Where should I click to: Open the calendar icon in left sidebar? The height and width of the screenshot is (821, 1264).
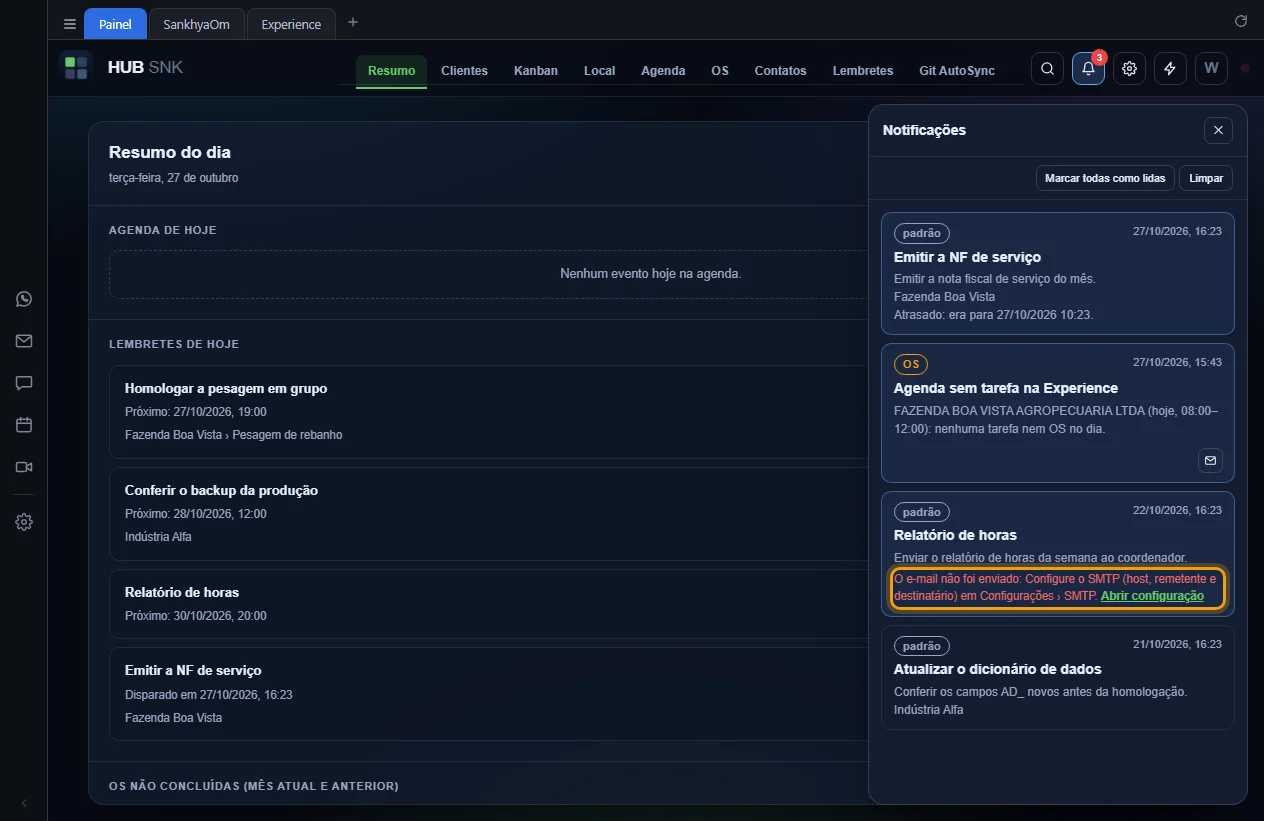click(x=24, y=425)
